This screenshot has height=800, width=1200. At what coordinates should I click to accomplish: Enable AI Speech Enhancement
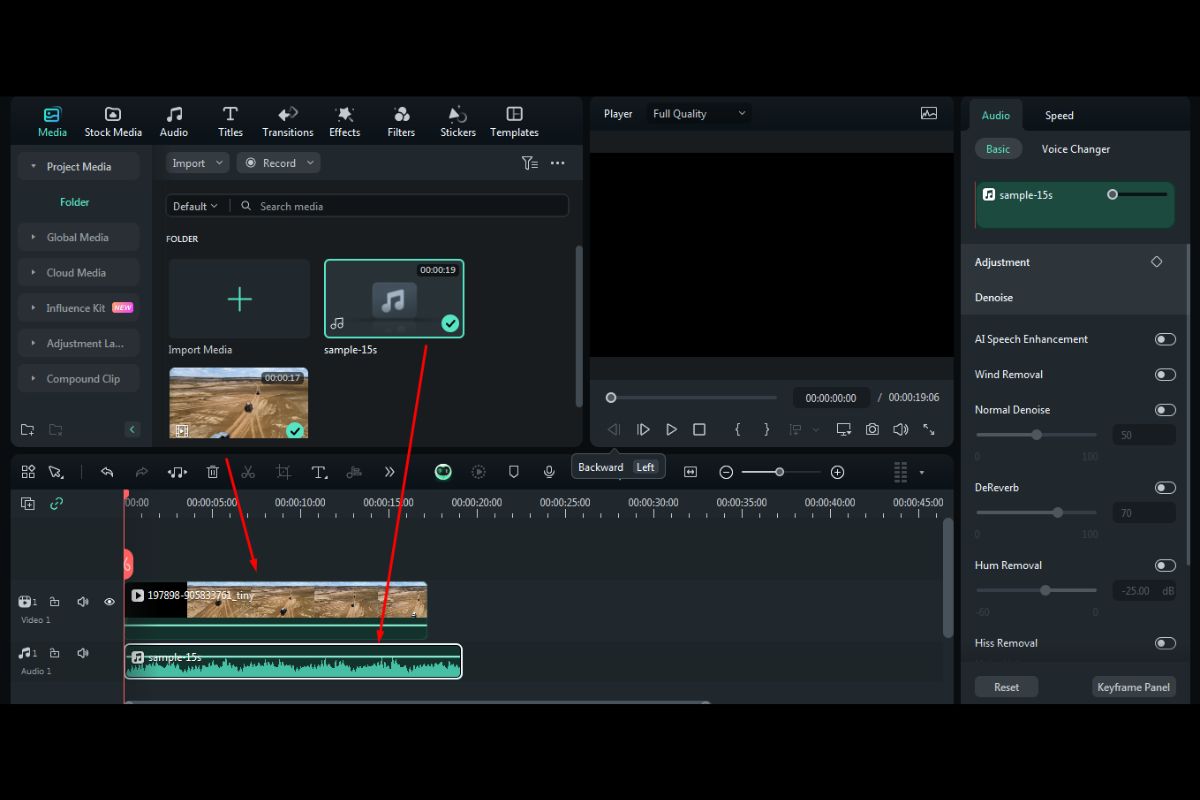pos(1165,339)
